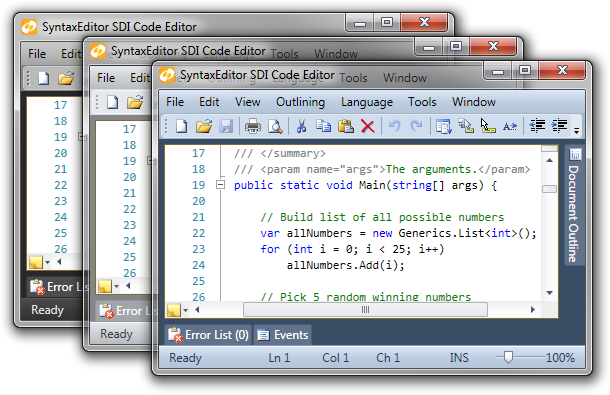Click New document icon in back window
Image resolution: width=610 pixels, height=395 pixels.
[43, 78]
